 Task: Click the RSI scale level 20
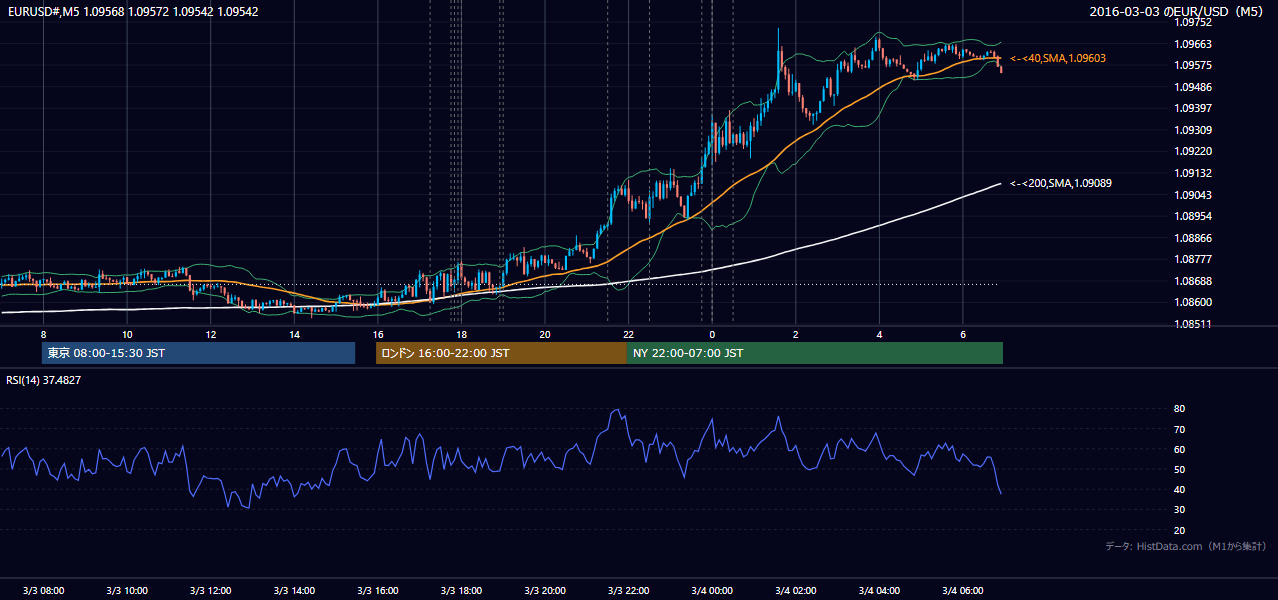(x=1180, y=531)
